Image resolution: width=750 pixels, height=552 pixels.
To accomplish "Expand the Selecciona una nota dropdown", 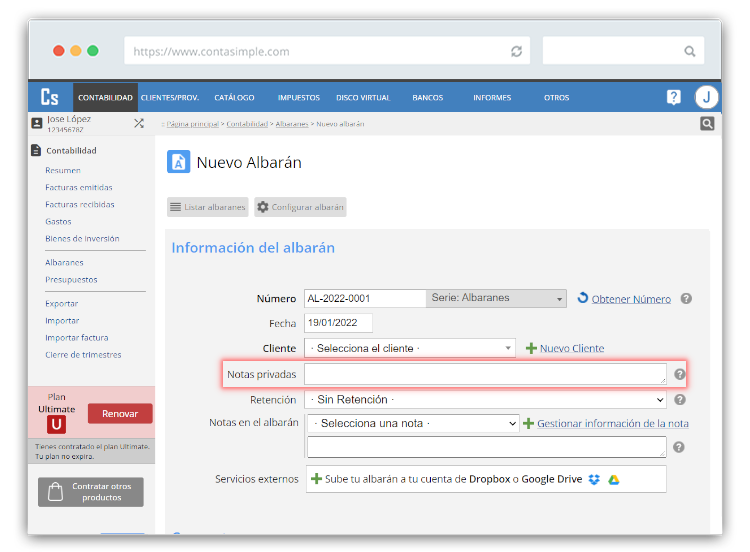I will click(x=412, y=423).
